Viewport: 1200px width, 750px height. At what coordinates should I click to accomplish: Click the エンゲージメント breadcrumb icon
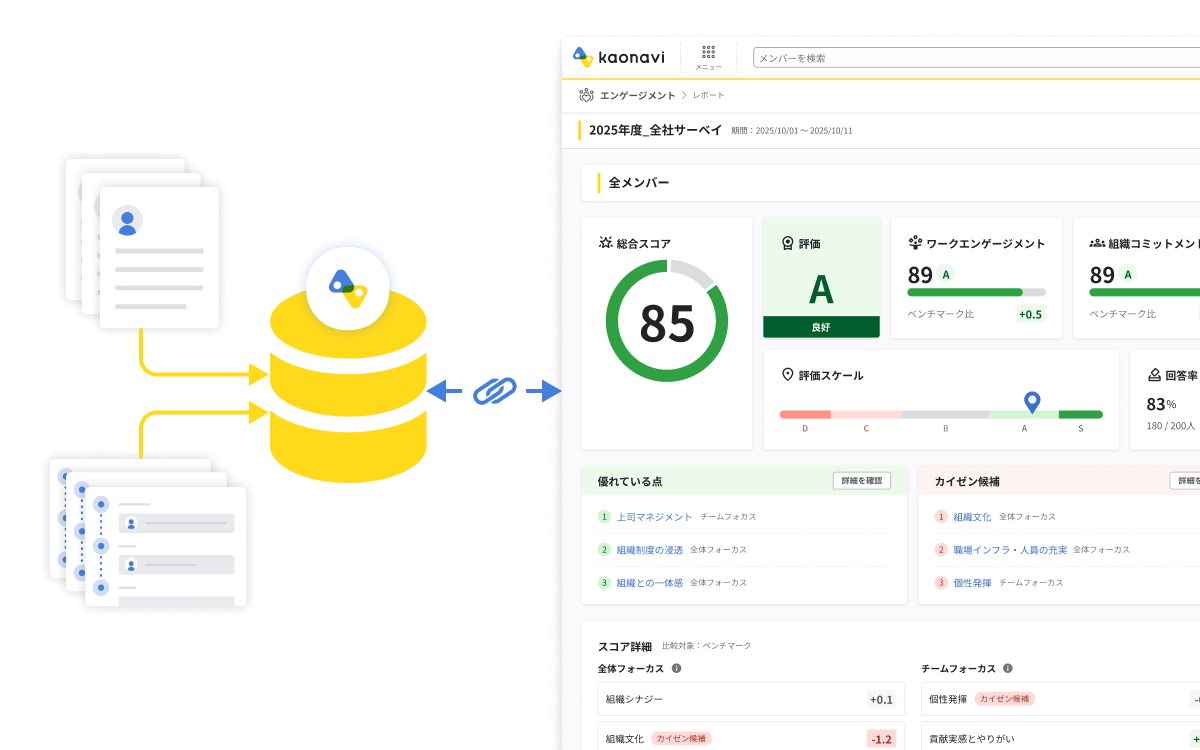coord(586,95)
